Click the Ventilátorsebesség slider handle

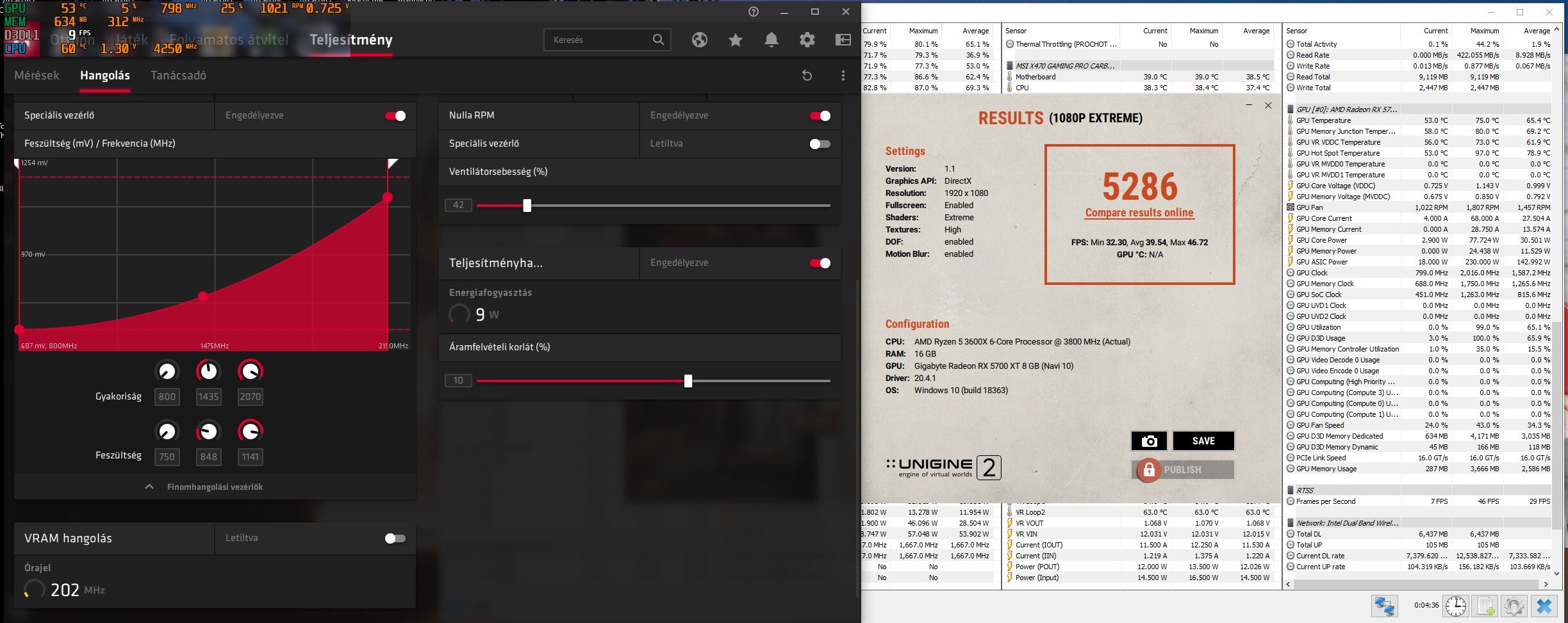click(527, 206)
